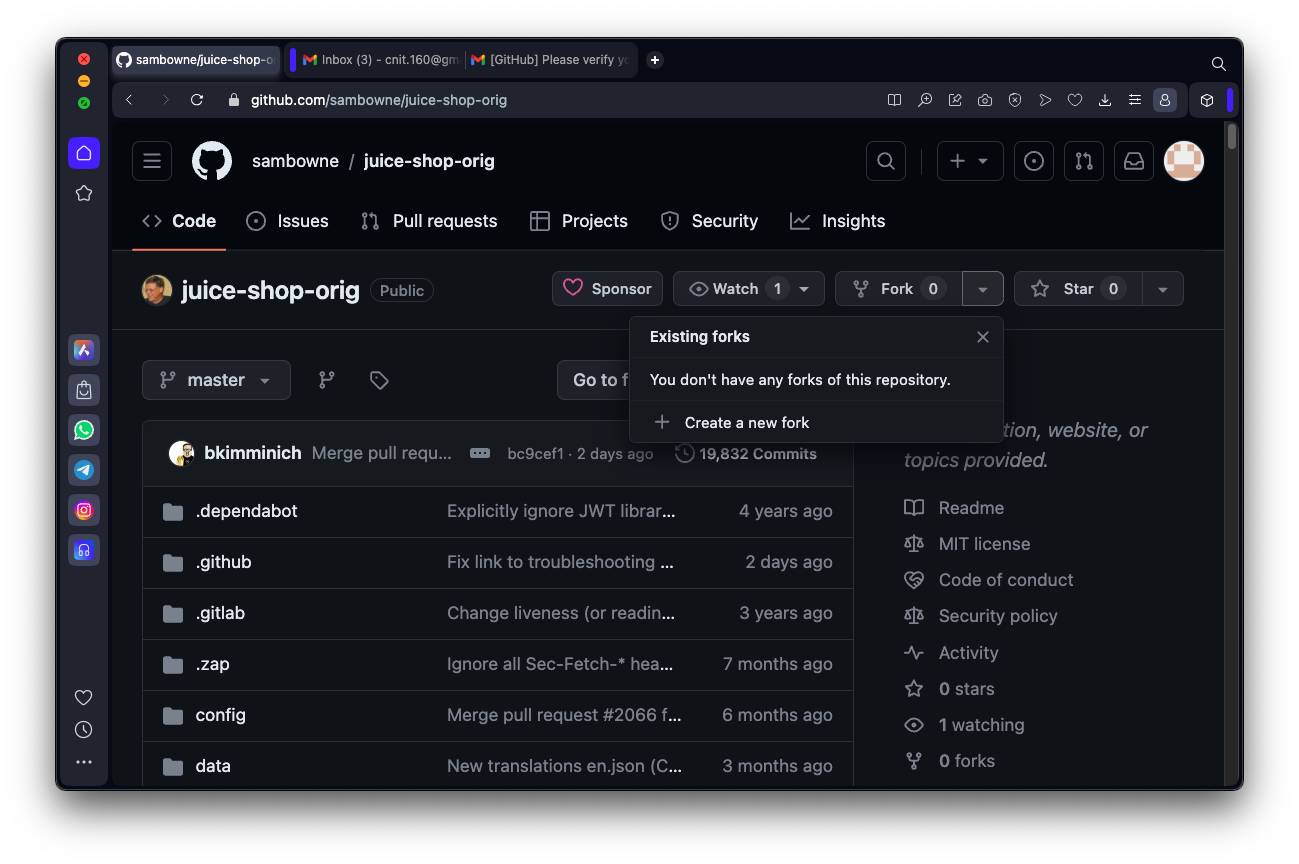Click the zoom magnifier icon in address bar
This screenshot has height=864, width=1299.
point(925,100)
